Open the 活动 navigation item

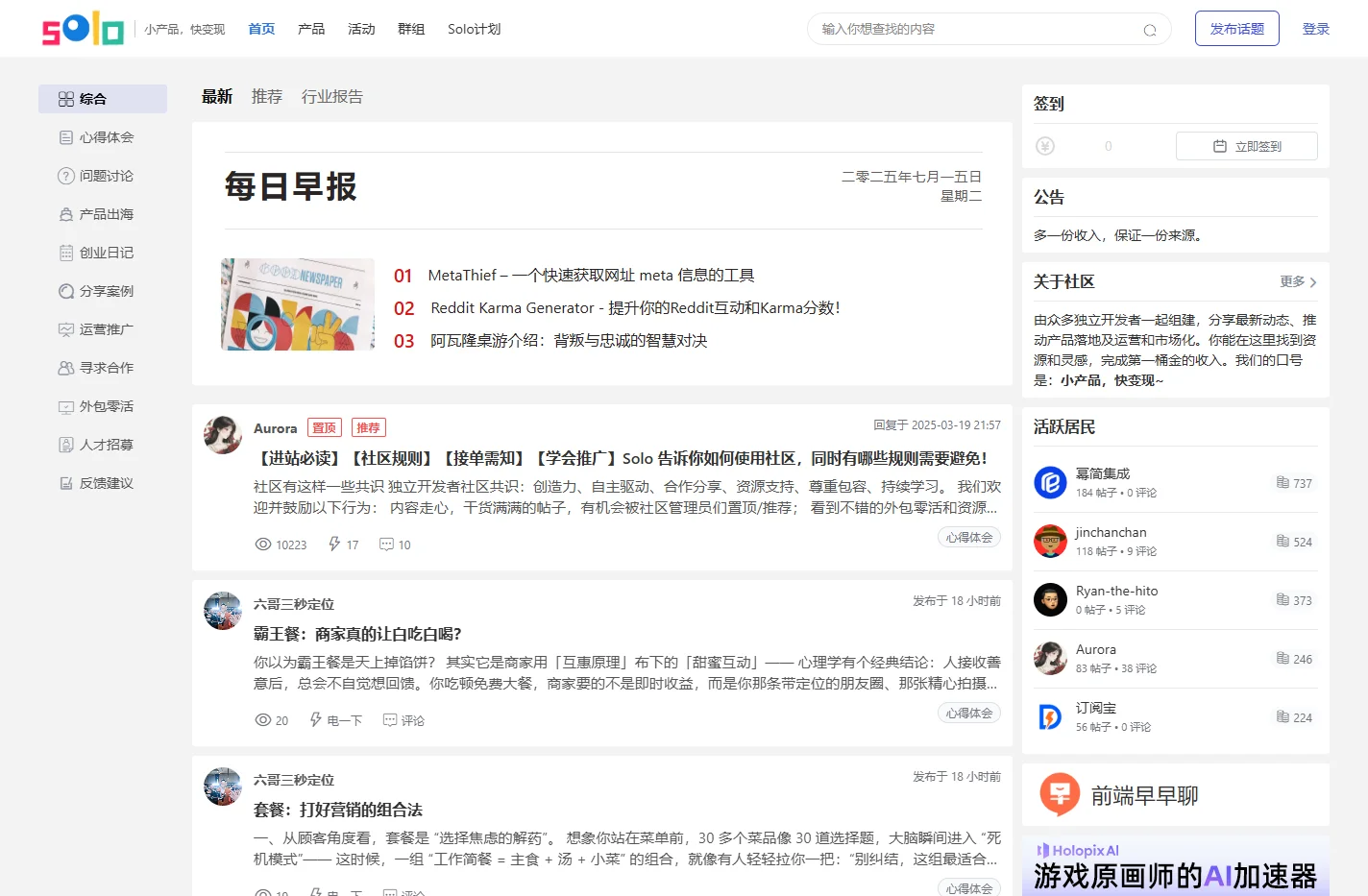(361, 29)
